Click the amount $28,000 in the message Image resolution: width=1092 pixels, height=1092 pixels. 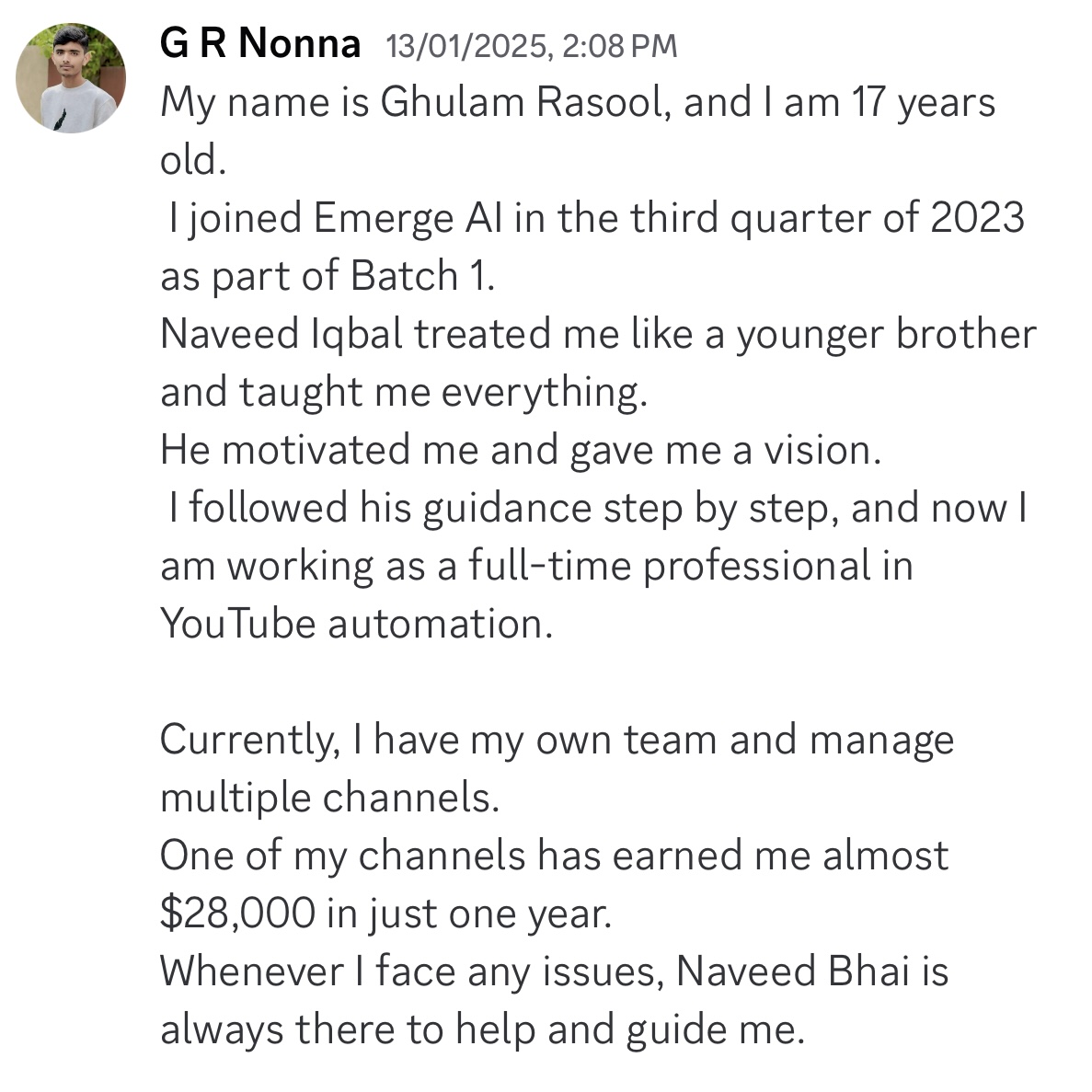(237, 914)
